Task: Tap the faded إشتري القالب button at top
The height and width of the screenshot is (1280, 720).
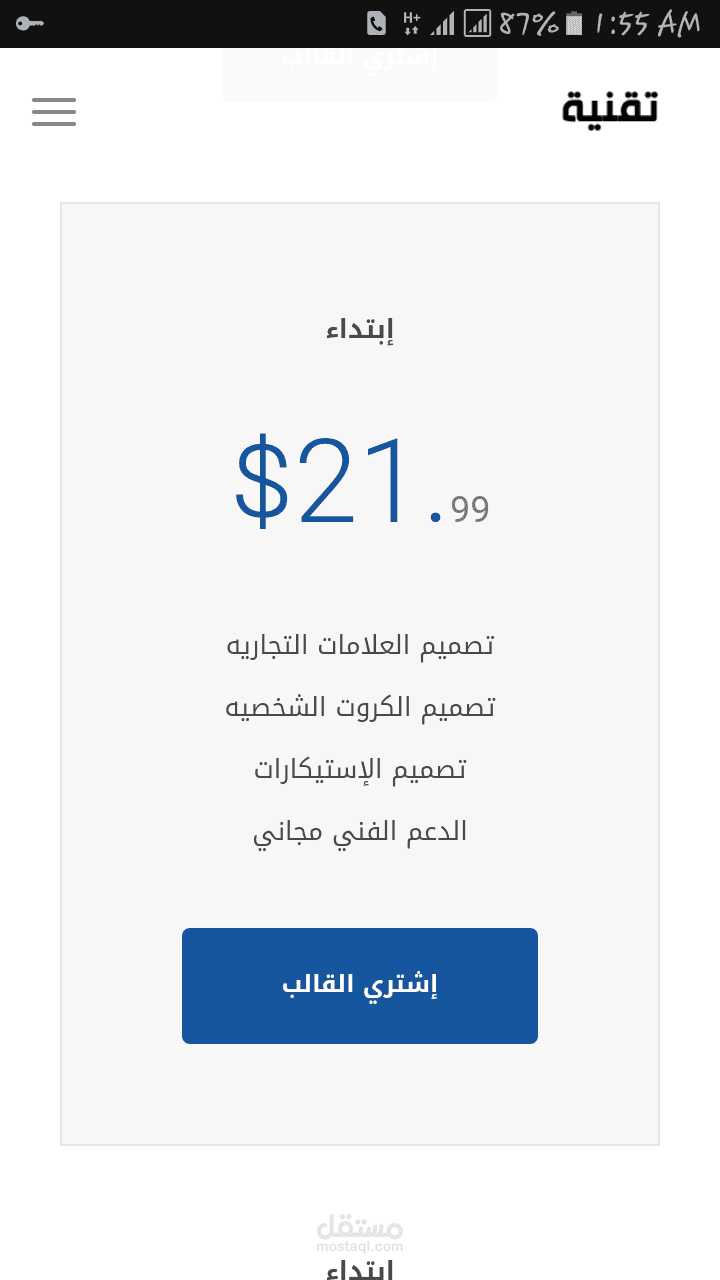Action: (x=360, y=72)
